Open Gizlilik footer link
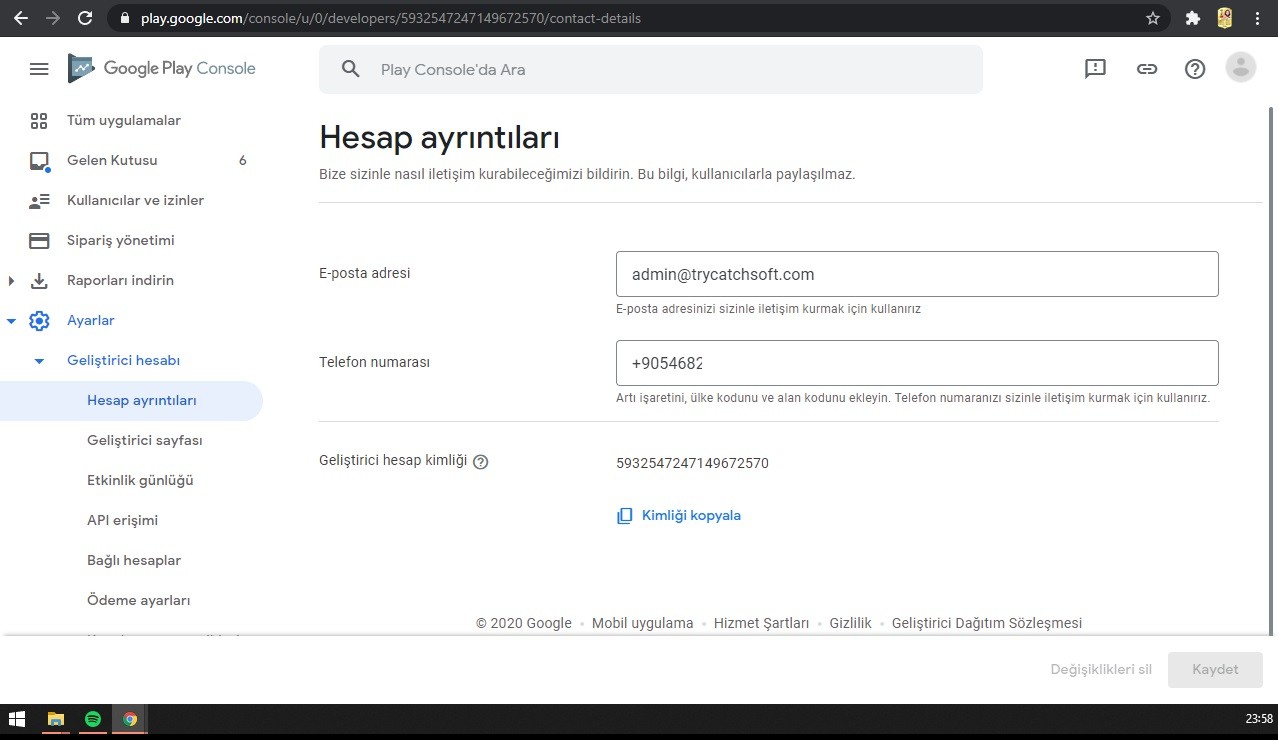 [850, 623]
